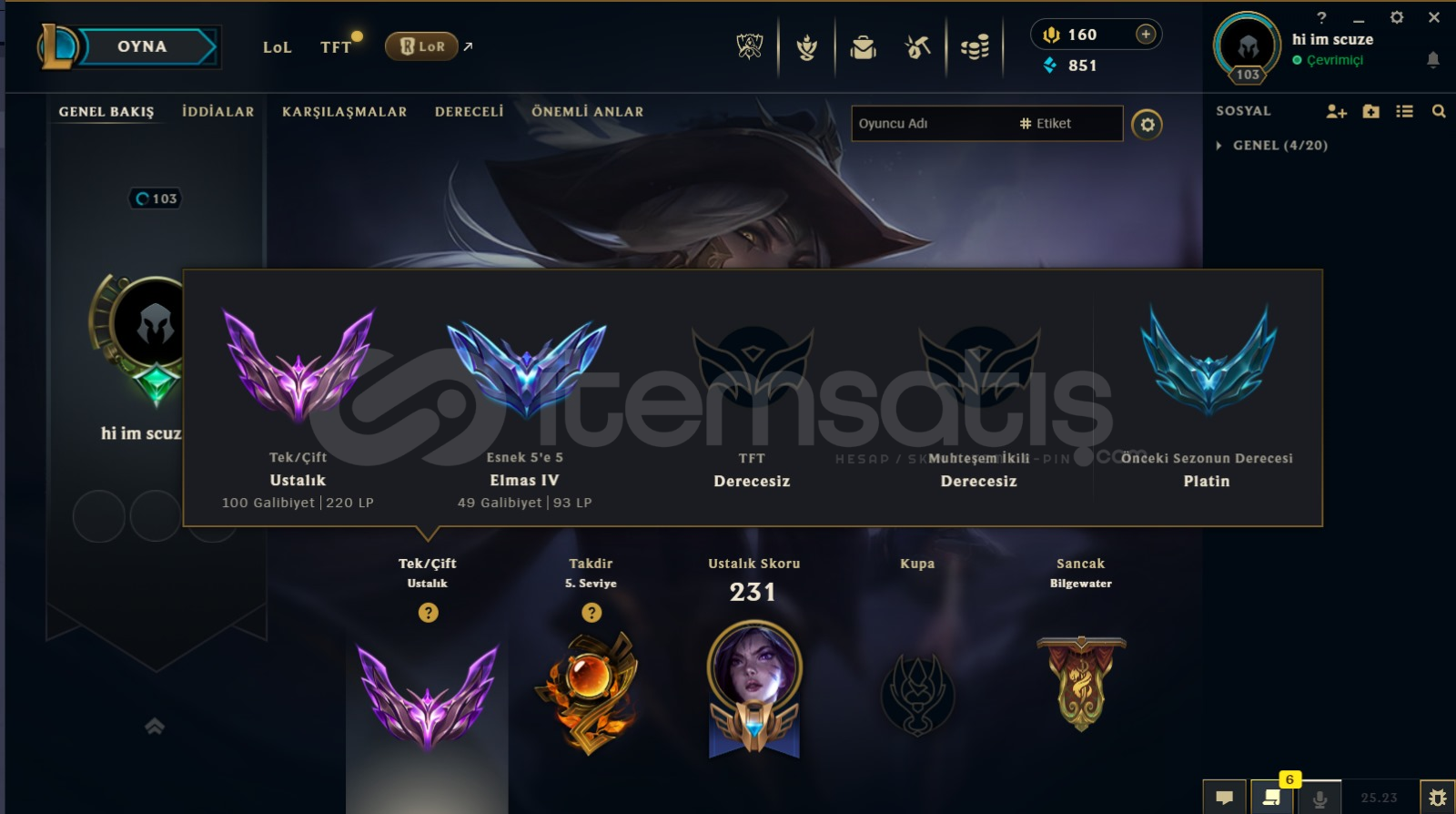Image resolution: width=1456 pixels, height=814 pixels.
Task: Click the add friend icon in social panel
Action: [1336, 111]
